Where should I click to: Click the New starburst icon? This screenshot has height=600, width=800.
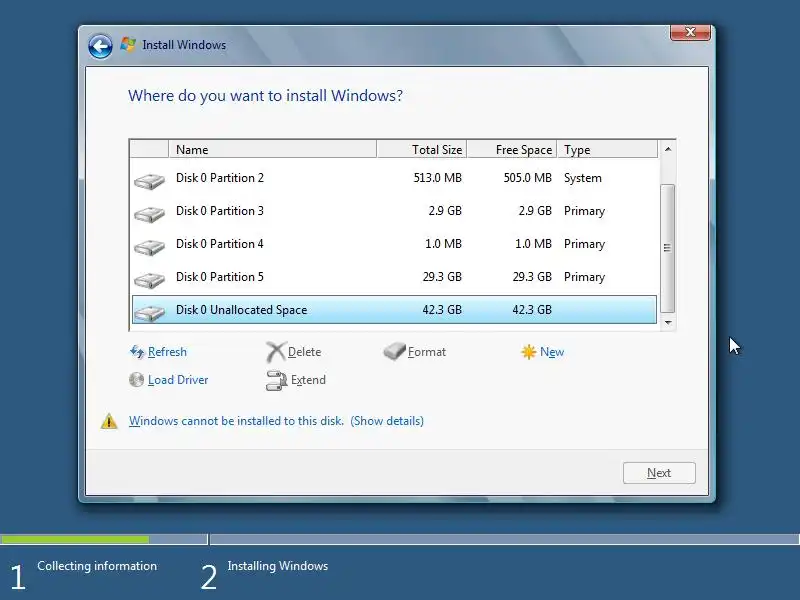tap(529, 352)
